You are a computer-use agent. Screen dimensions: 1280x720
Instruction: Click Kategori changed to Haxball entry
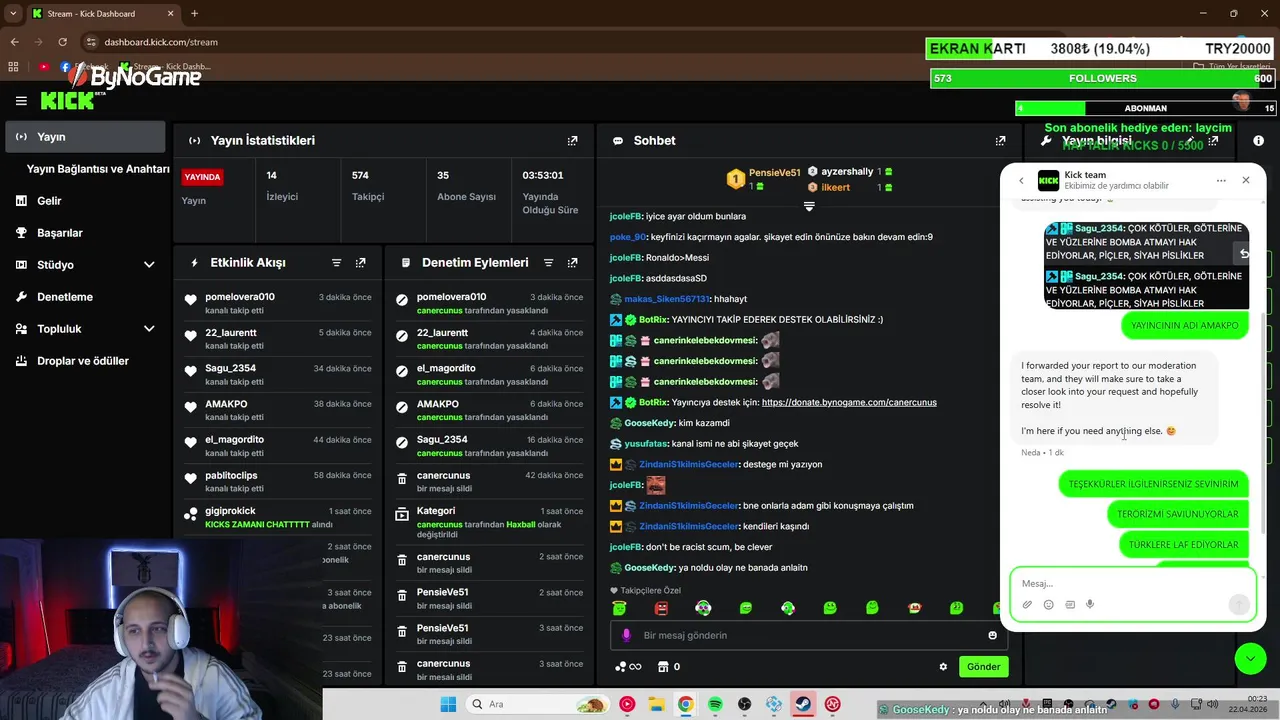(x=490, y=523)
